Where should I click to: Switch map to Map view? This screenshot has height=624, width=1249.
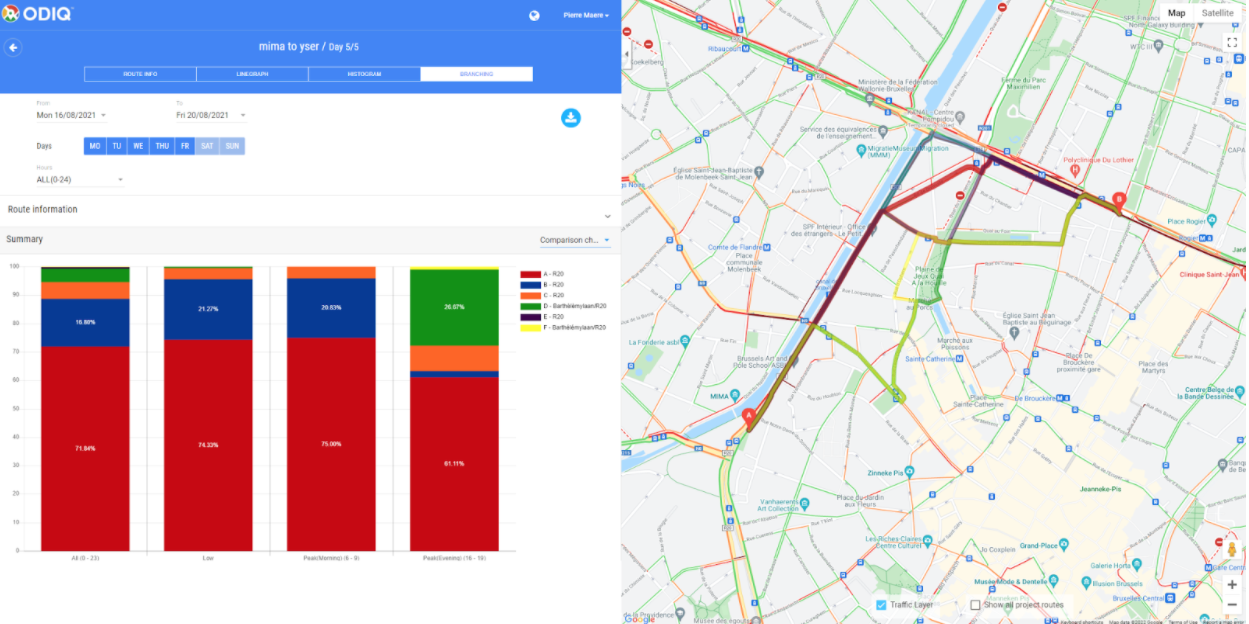pos(1176,13)
